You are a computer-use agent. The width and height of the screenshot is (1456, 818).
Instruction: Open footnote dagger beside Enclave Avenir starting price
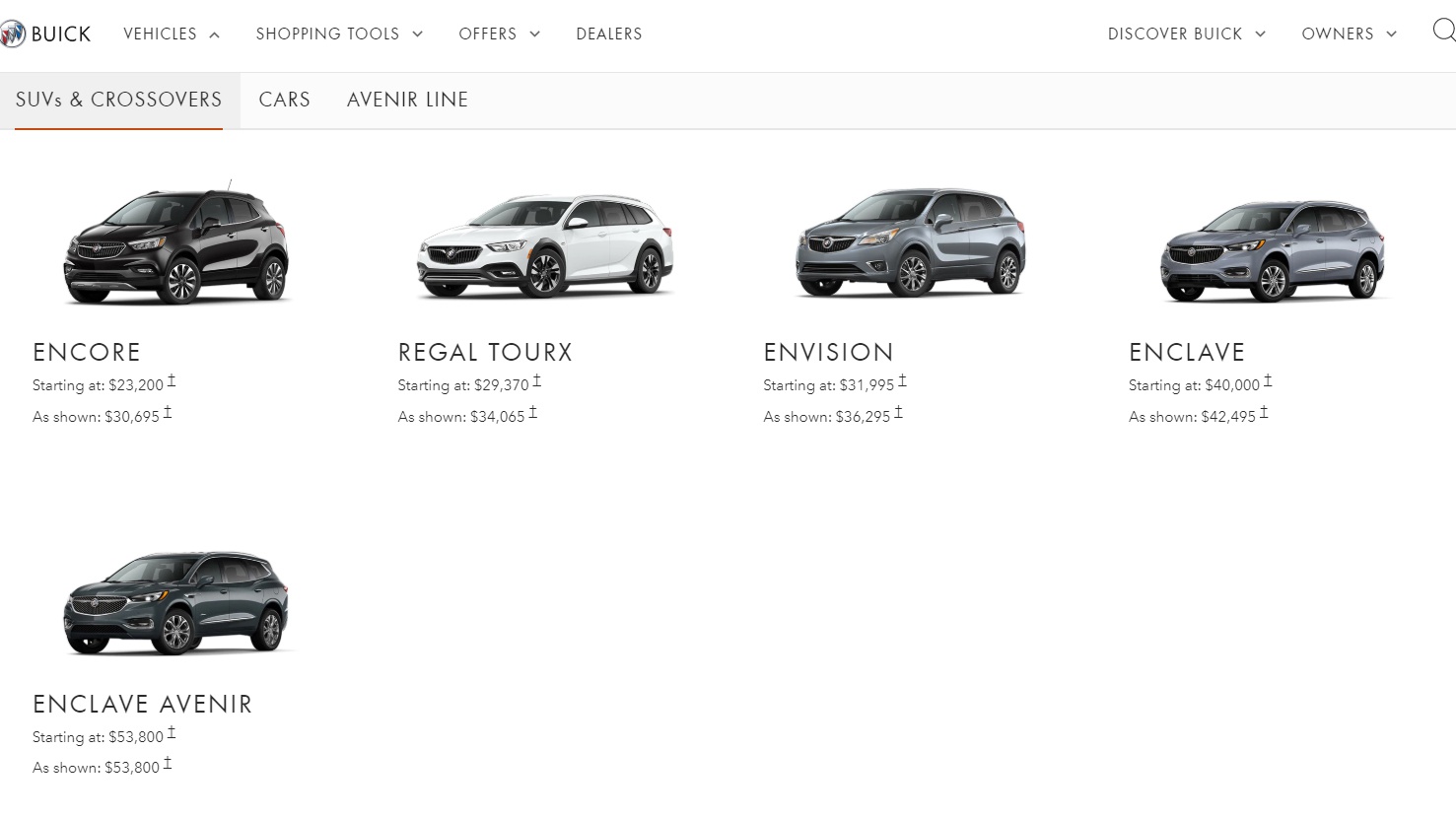point(172,732)
